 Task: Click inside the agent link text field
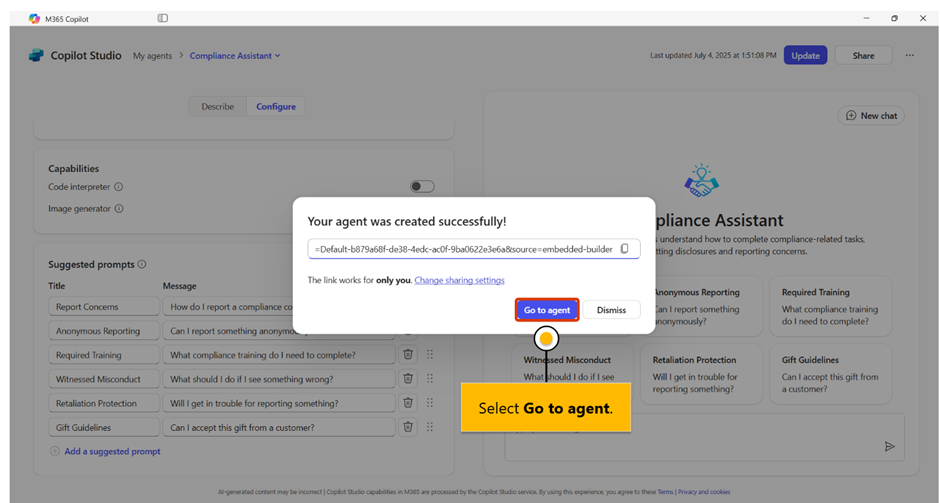(474, 249)
